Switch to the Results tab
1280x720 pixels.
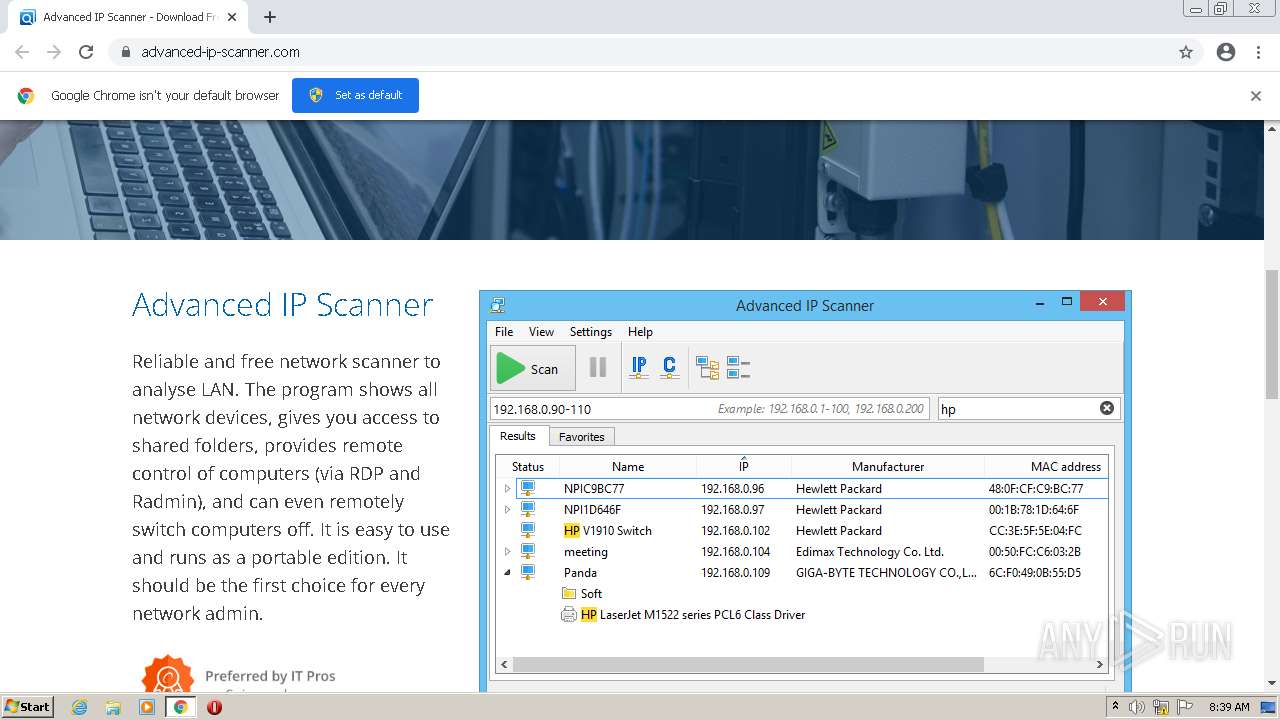pos(518,436)
